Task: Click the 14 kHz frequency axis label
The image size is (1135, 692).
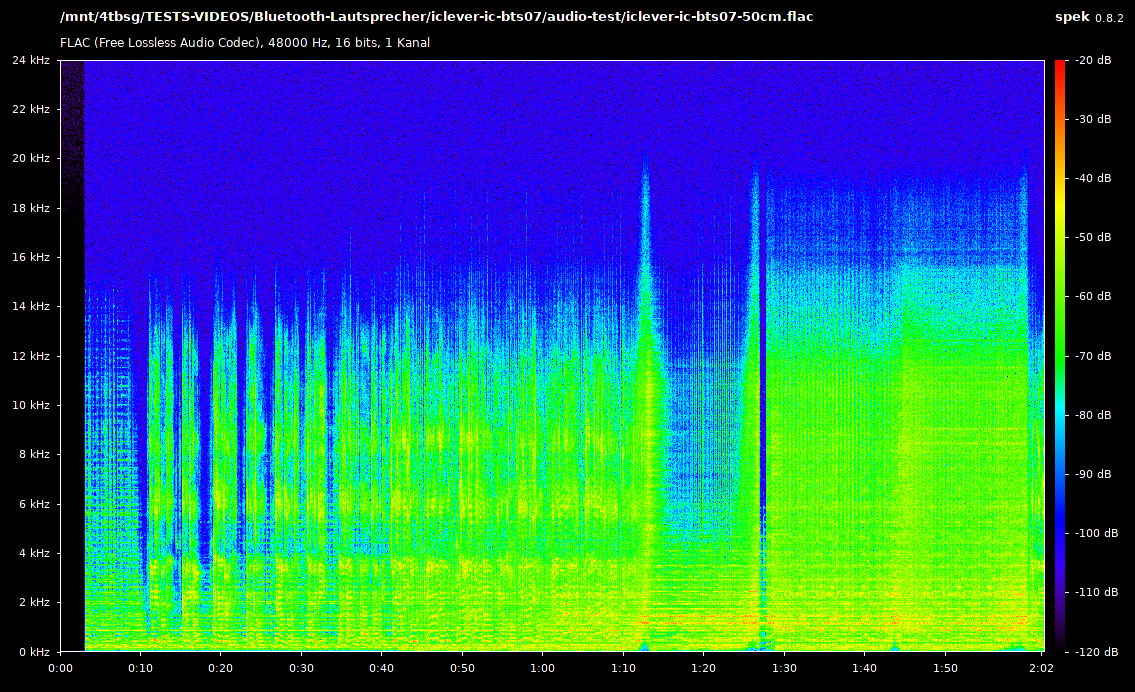Action: pos(31,306)
